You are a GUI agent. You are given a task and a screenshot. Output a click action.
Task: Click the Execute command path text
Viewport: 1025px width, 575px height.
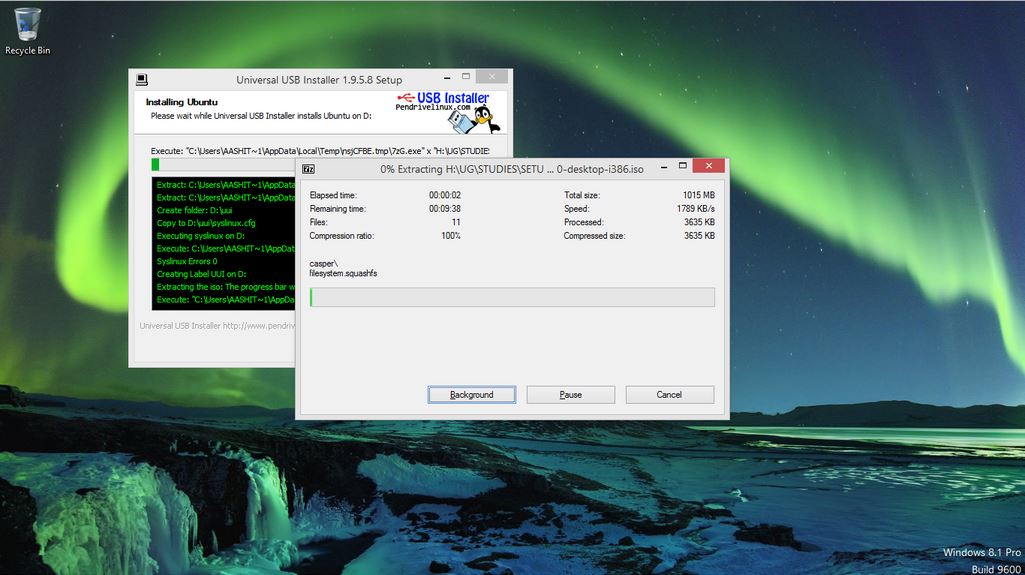pyautogui.click(x=320, y=151)
